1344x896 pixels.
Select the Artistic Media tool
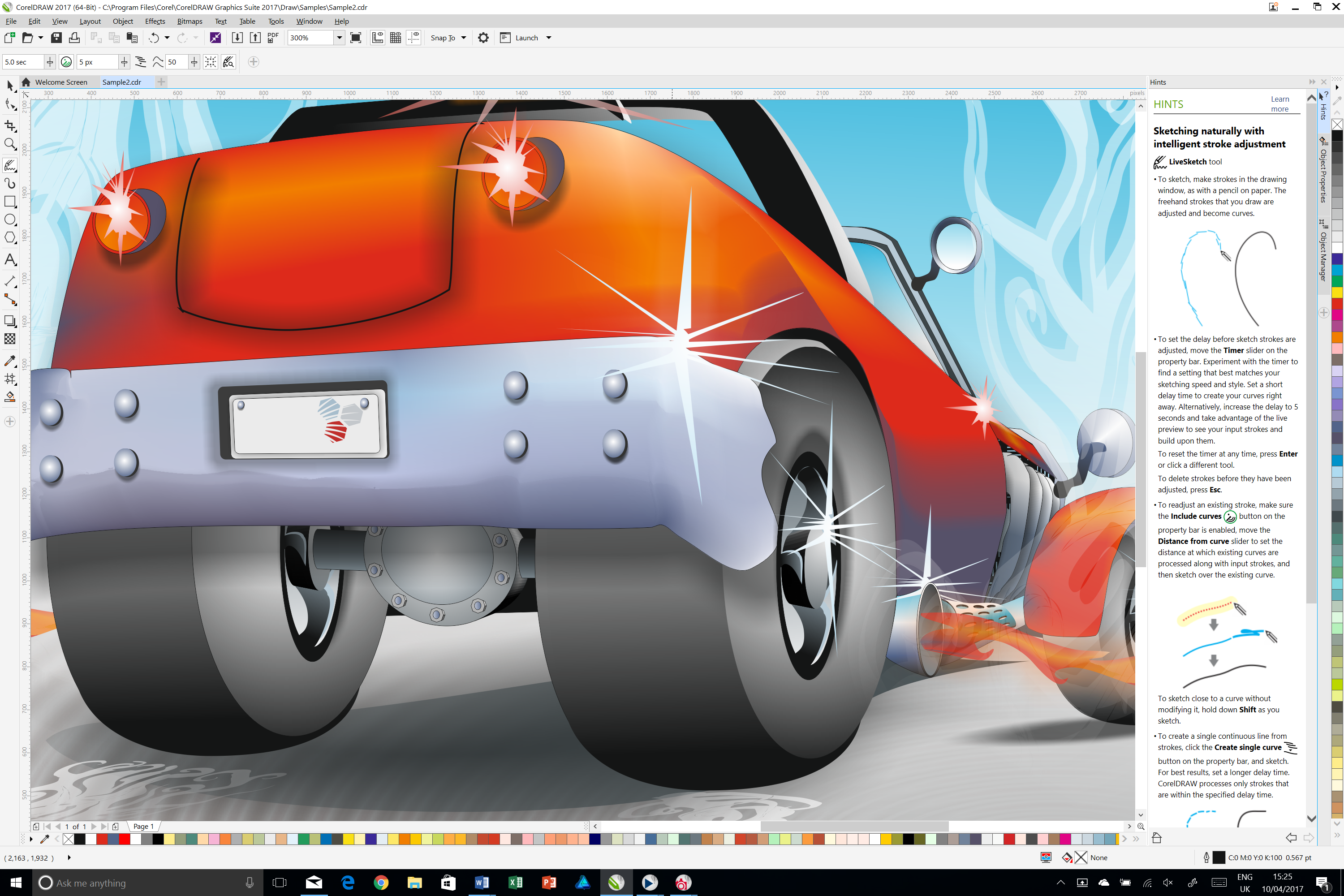point(10,183)
